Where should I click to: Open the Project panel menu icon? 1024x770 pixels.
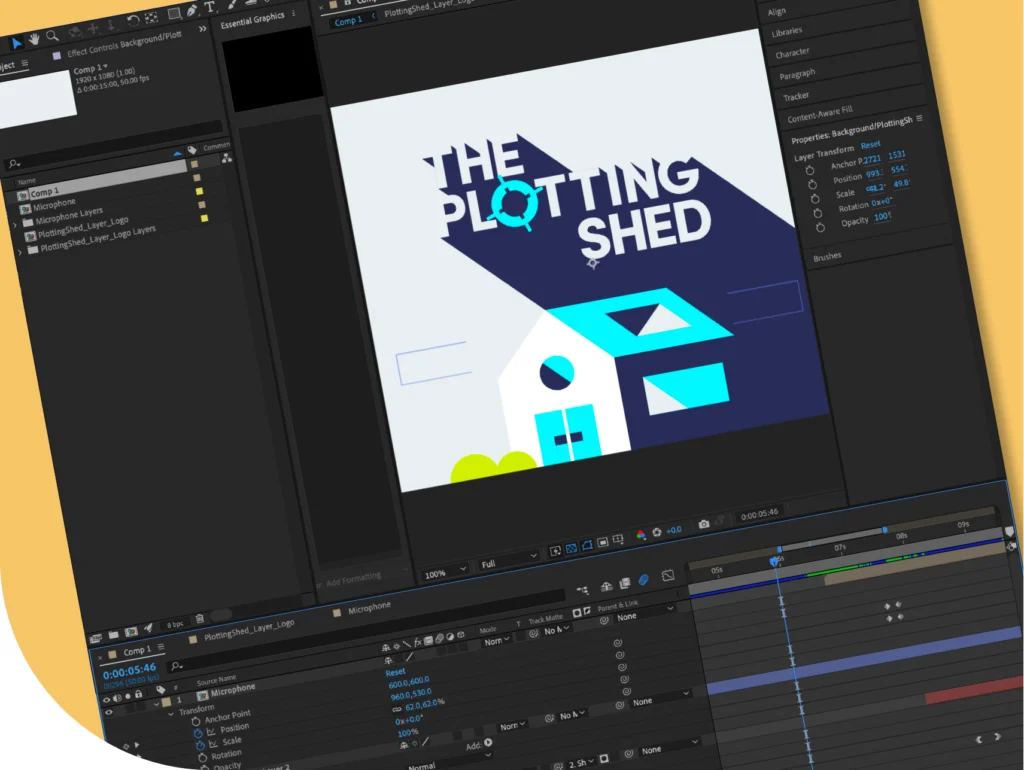pos(25,63)
